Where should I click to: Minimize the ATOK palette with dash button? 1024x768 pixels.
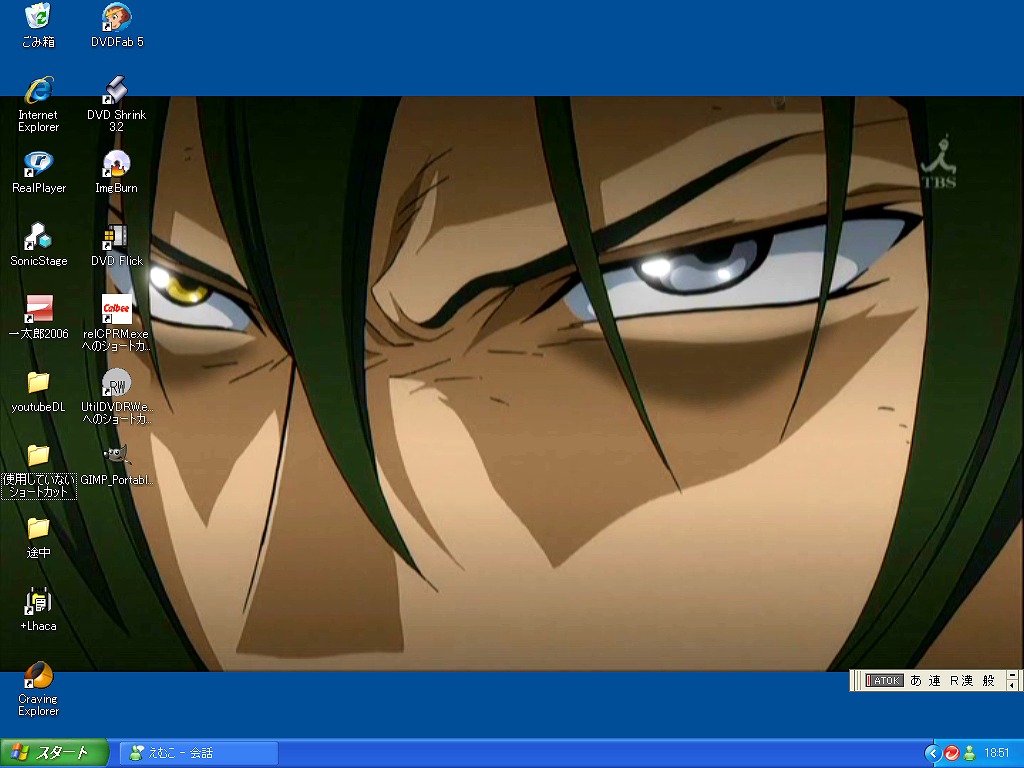tap(1013, 675)
